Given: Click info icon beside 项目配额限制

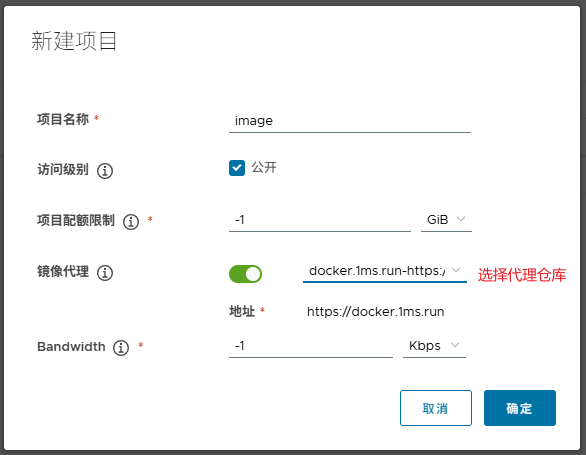Looking at the screenshot, I should point(131,222).
